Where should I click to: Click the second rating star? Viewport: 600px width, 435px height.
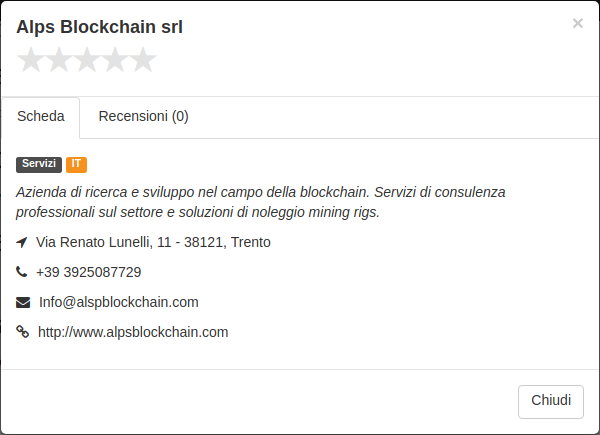pos(59,60)
